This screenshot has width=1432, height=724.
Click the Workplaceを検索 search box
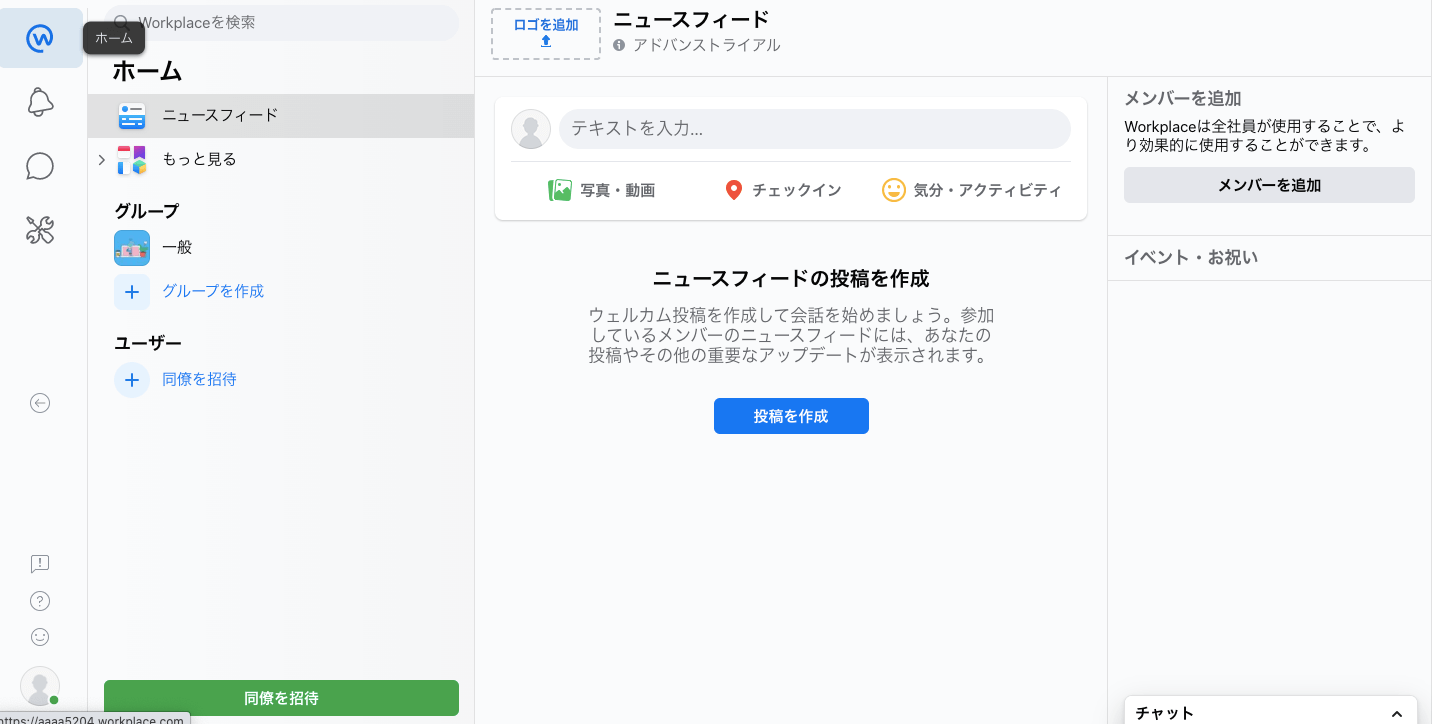290,22
